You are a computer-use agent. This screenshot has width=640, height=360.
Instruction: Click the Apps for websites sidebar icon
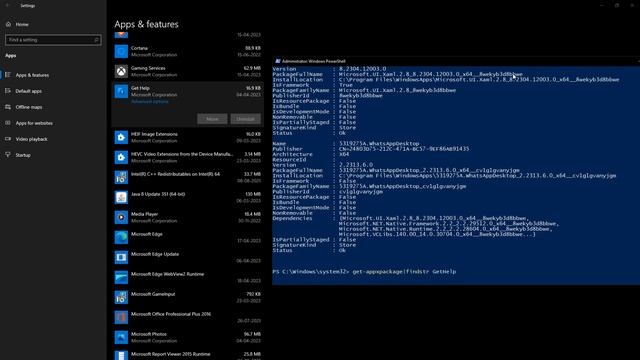point(8,123)
